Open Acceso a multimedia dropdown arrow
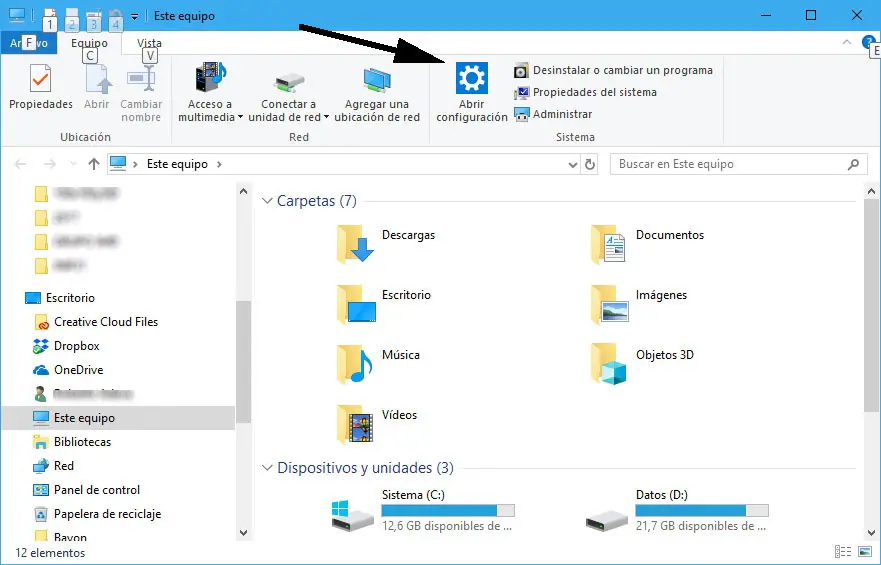 pos(240,117)
